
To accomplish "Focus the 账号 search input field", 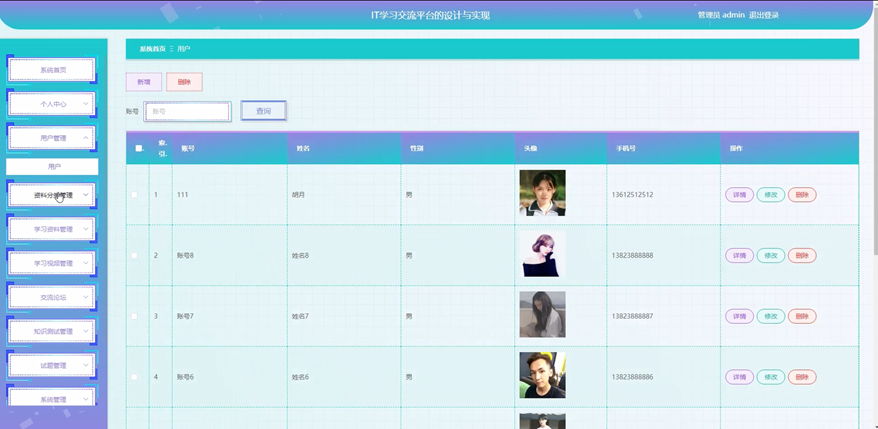I will tap(188, 111).
